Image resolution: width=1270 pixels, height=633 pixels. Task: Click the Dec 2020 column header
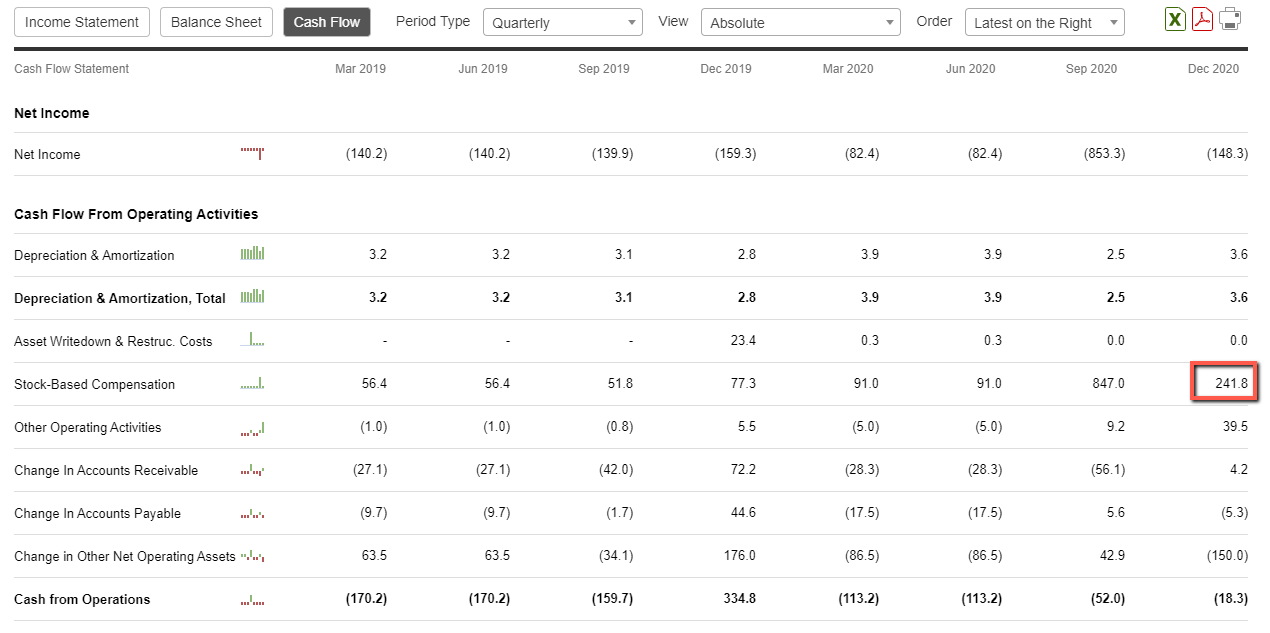1213,69
